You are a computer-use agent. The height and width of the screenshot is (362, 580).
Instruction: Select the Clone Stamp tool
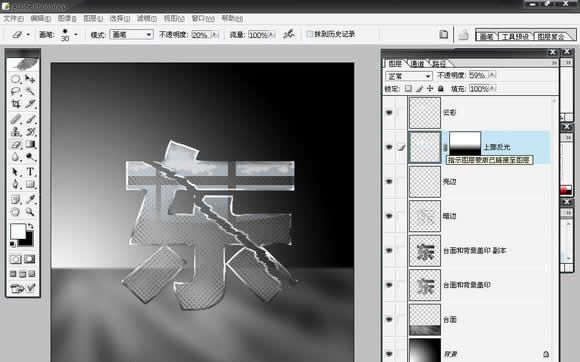16,132
